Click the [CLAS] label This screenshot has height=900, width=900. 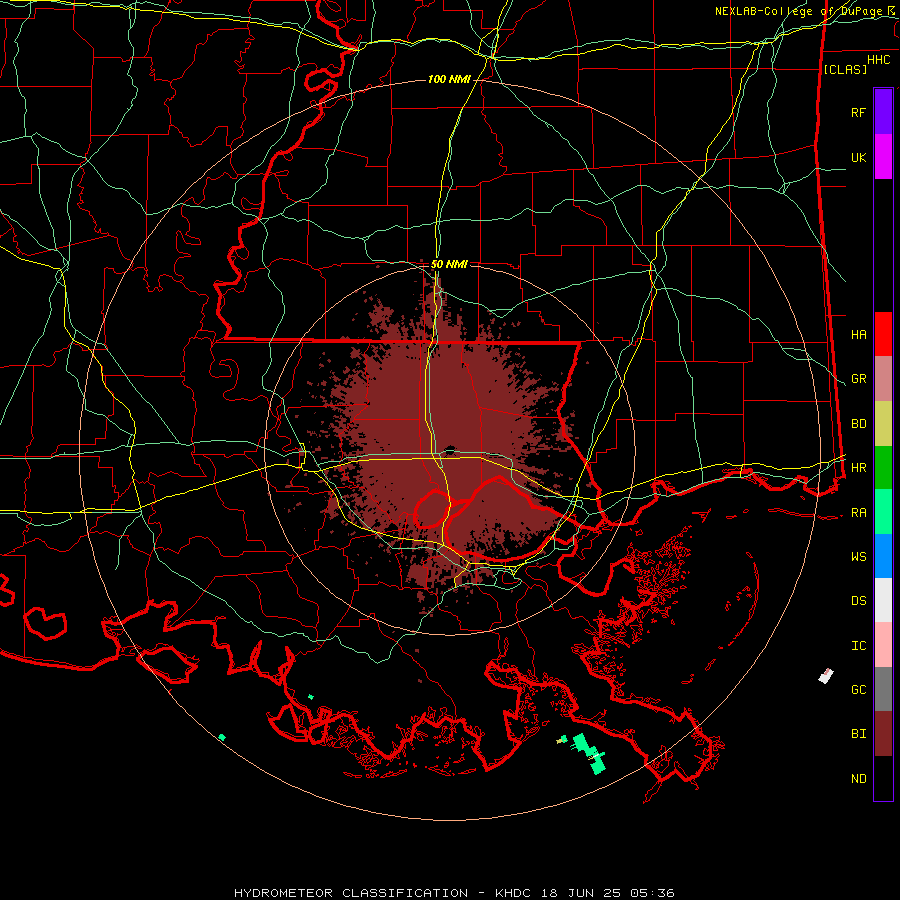pos(845,69)
